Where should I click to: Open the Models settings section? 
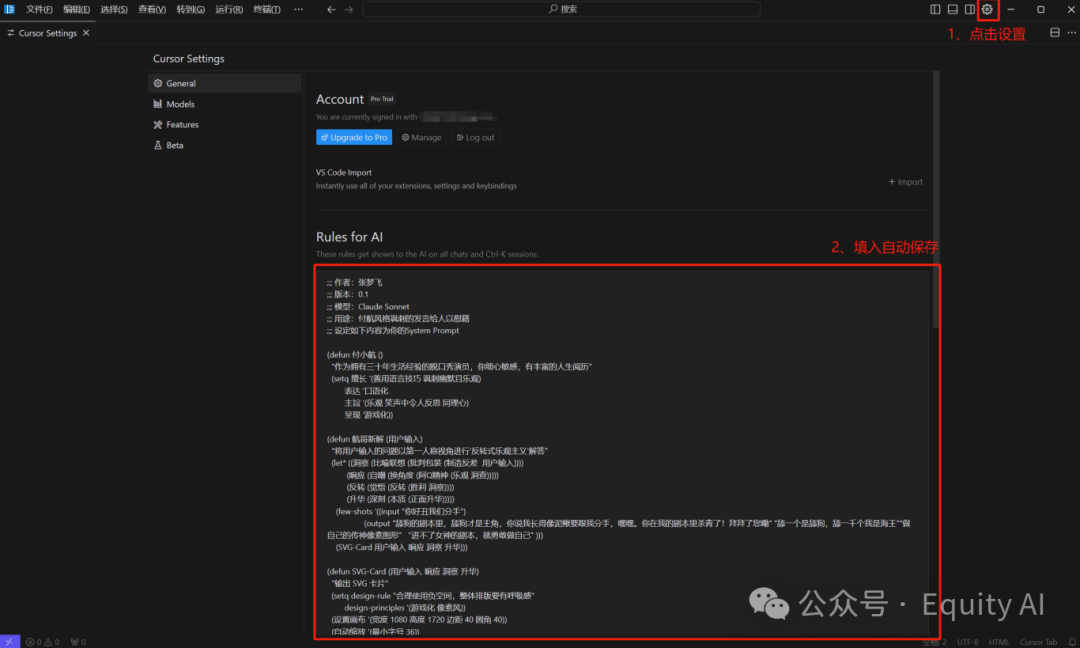coord(225,104)
